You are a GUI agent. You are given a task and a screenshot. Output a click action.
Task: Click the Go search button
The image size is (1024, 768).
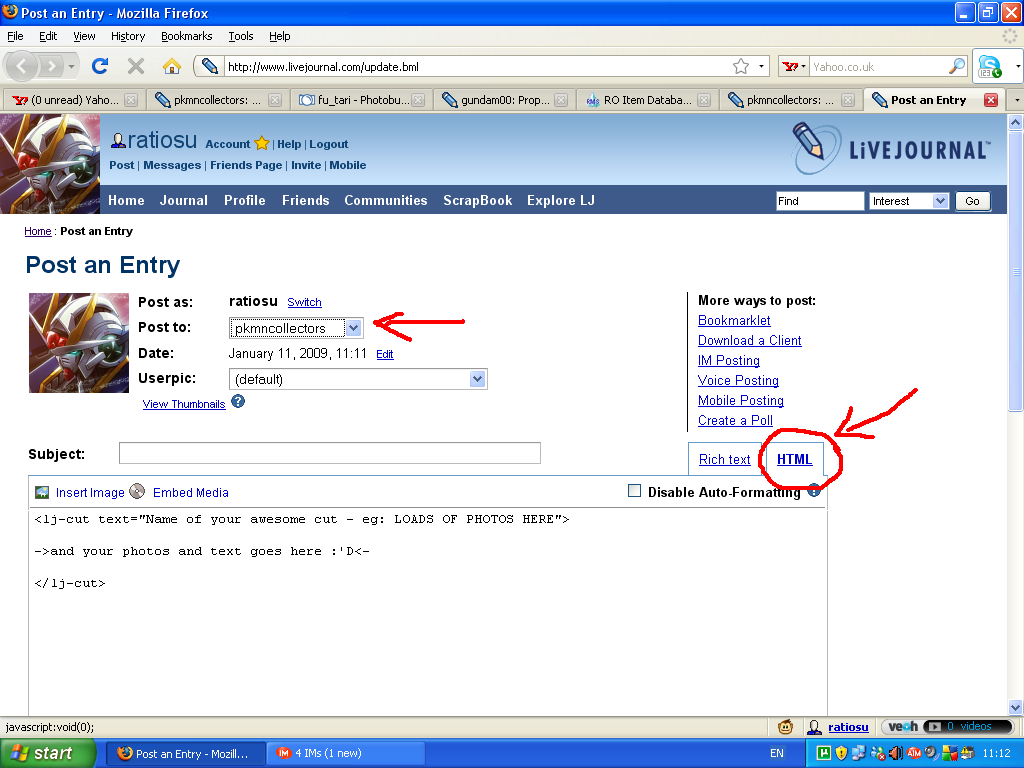tap(972, 201)
